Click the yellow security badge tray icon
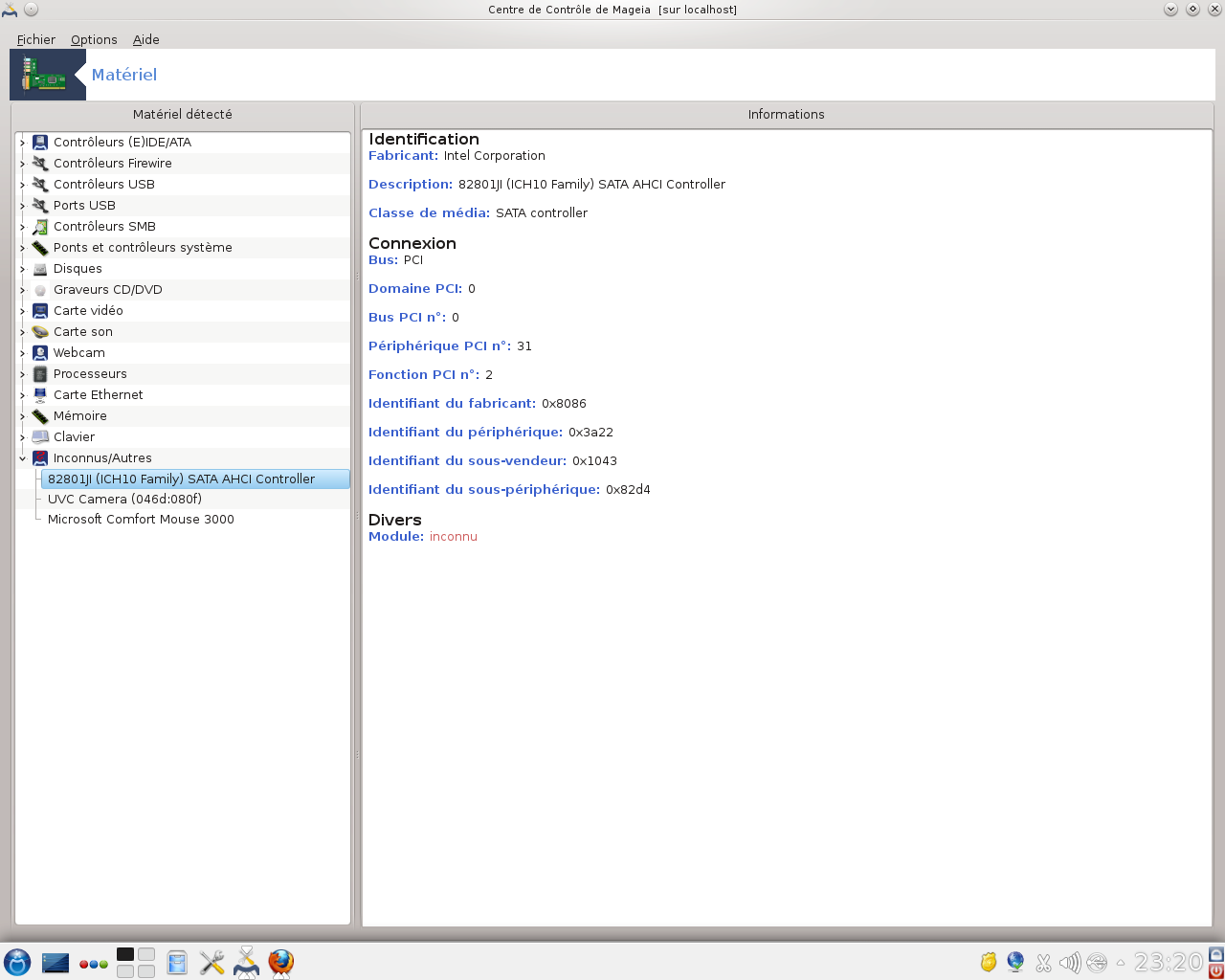1225x980 pixels. [x=989, y=962]
